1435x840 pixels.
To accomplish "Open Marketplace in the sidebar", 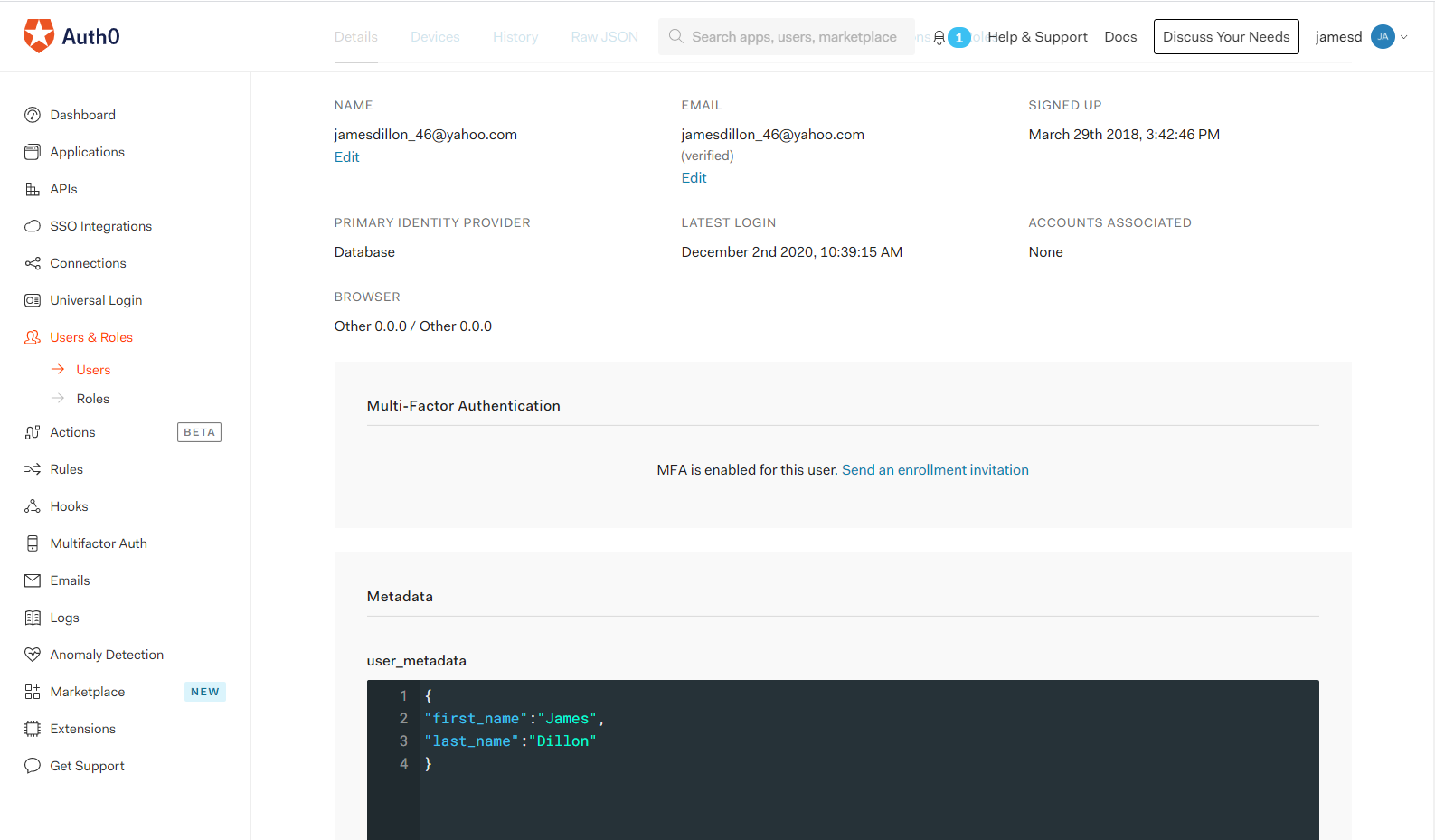I will 88,692.
